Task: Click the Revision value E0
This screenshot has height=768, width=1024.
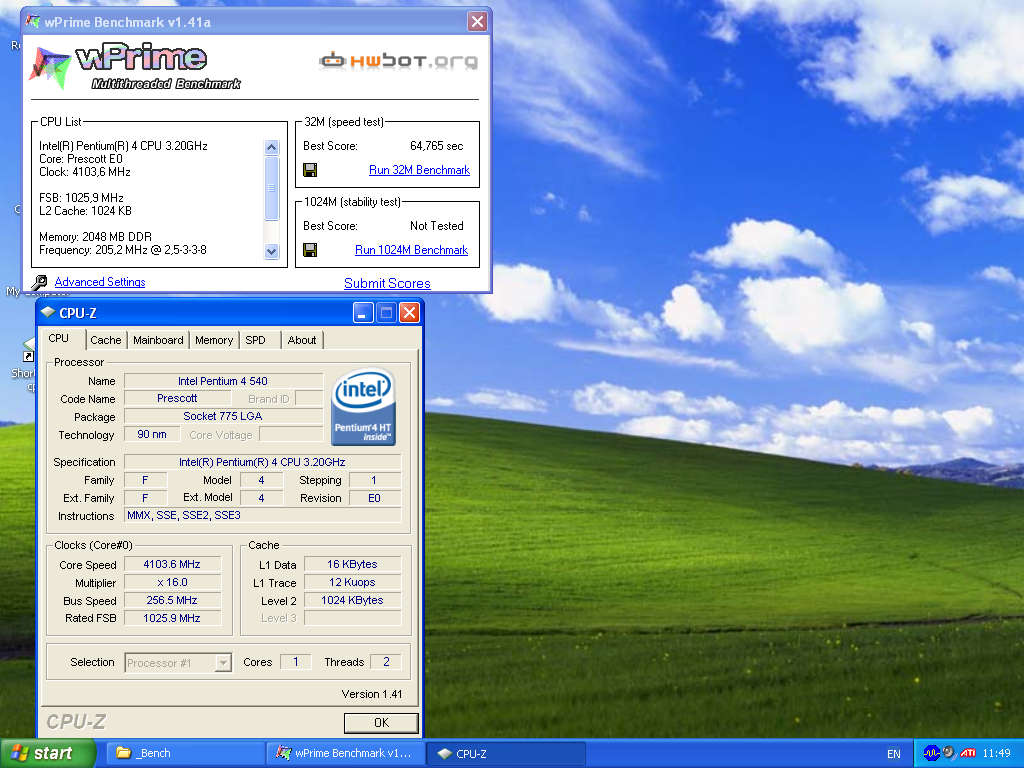Action: click(374, 498)
